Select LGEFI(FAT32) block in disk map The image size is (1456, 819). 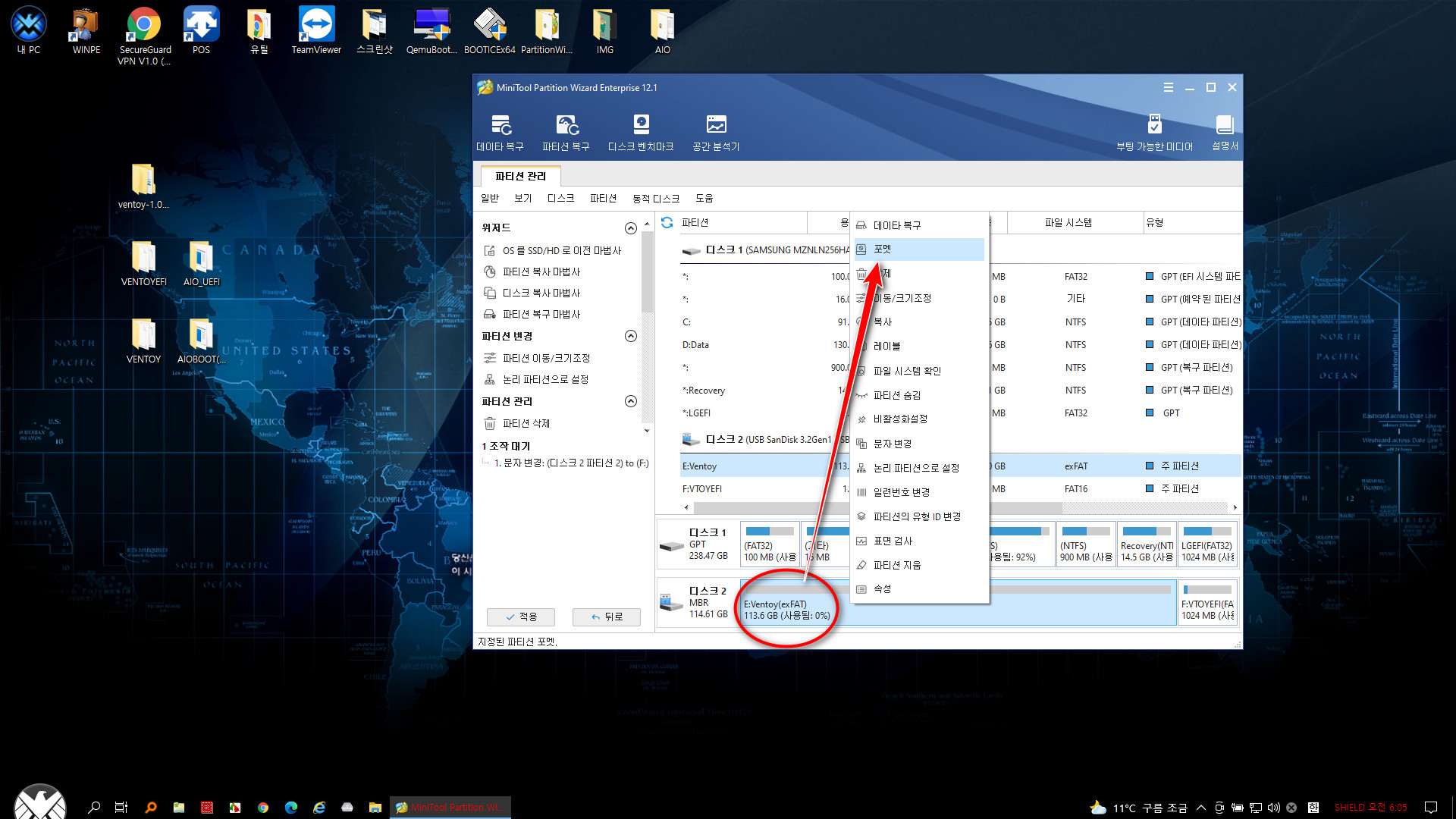[1208, 544]
